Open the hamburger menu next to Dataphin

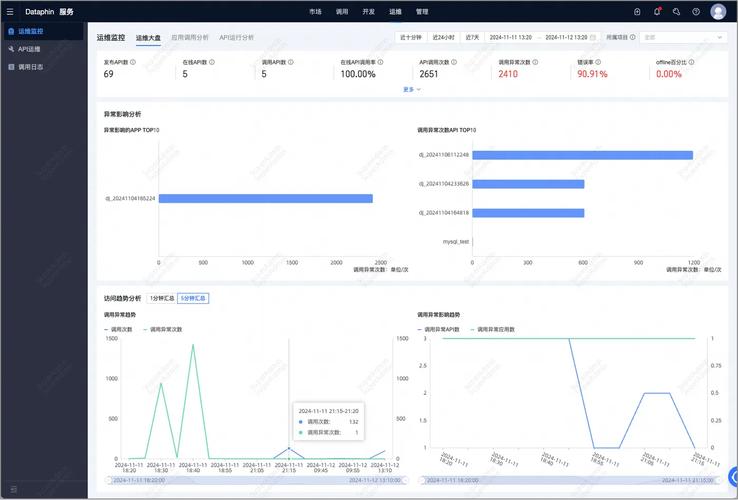10,12
